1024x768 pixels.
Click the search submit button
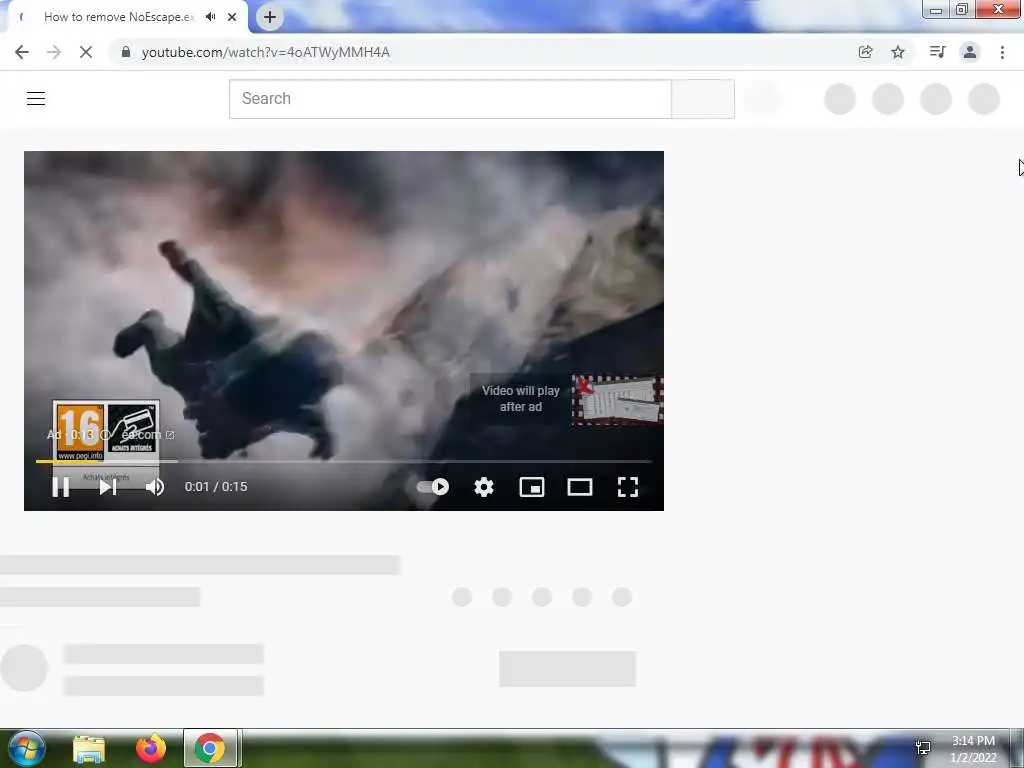703,99
